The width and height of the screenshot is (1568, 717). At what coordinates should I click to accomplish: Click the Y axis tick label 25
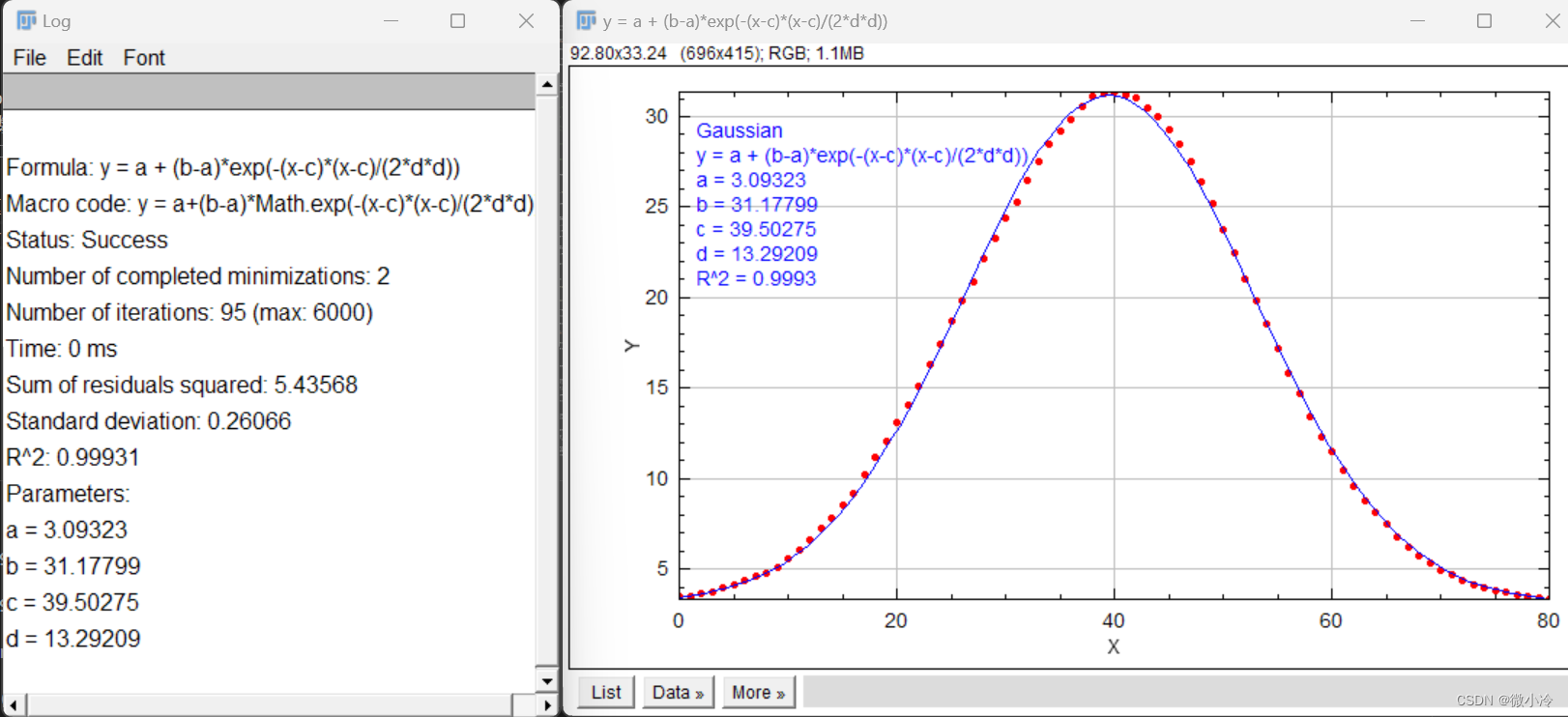pos(656,207)
